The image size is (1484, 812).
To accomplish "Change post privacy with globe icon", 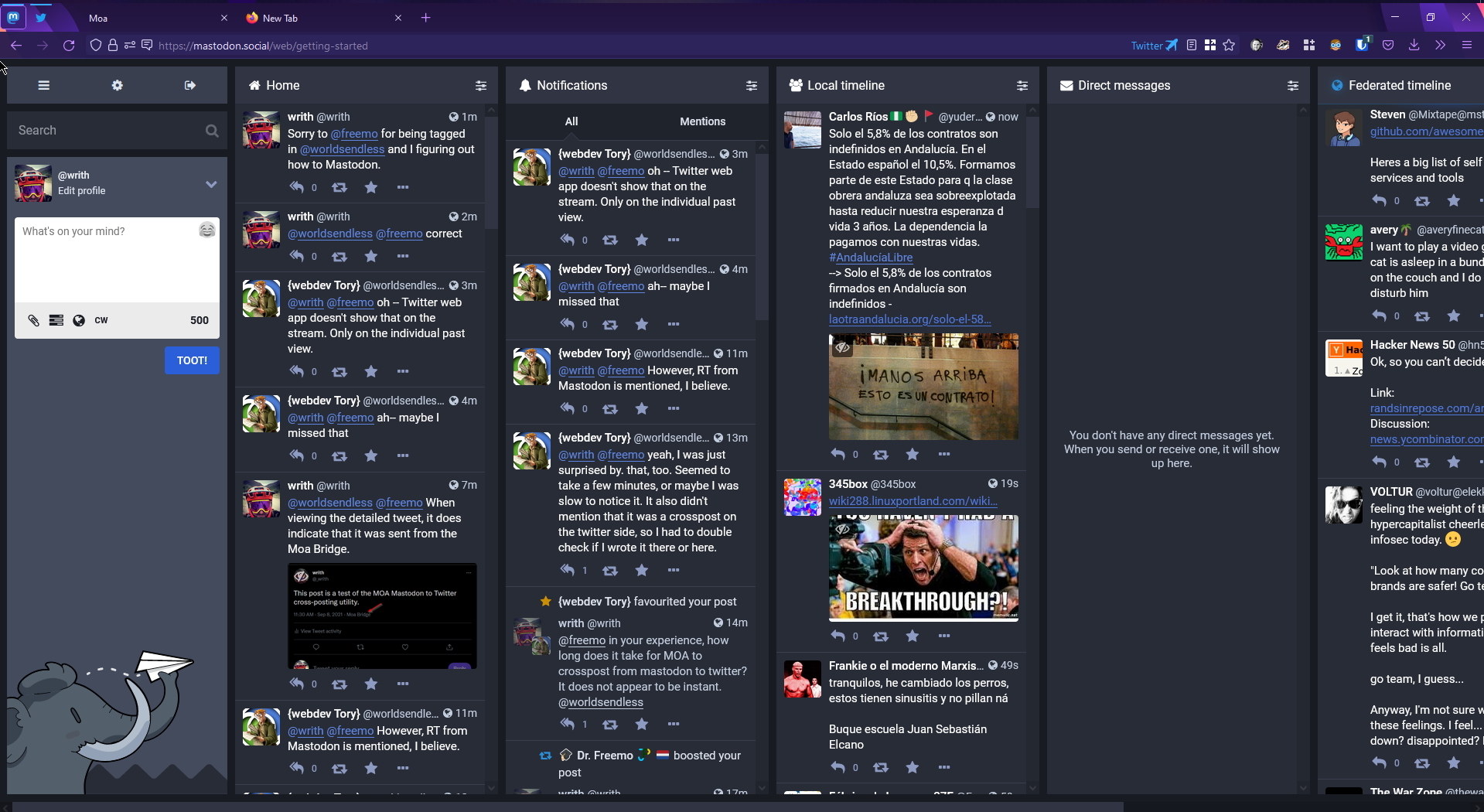I will pos(79,320).
